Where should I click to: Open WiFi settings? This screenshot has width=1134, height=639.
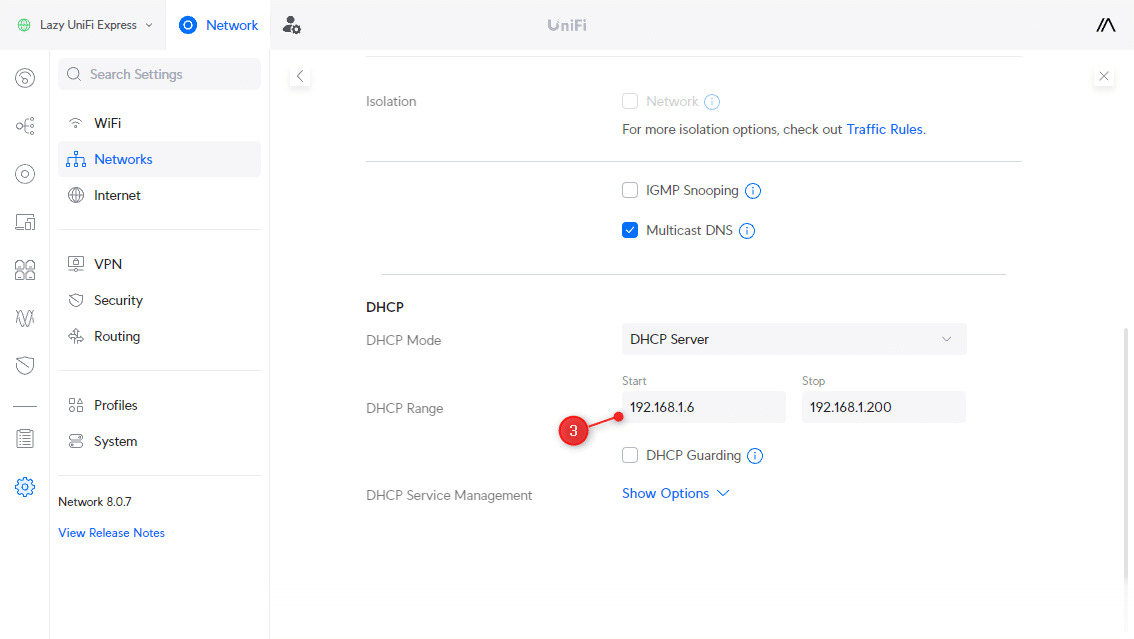159,123
